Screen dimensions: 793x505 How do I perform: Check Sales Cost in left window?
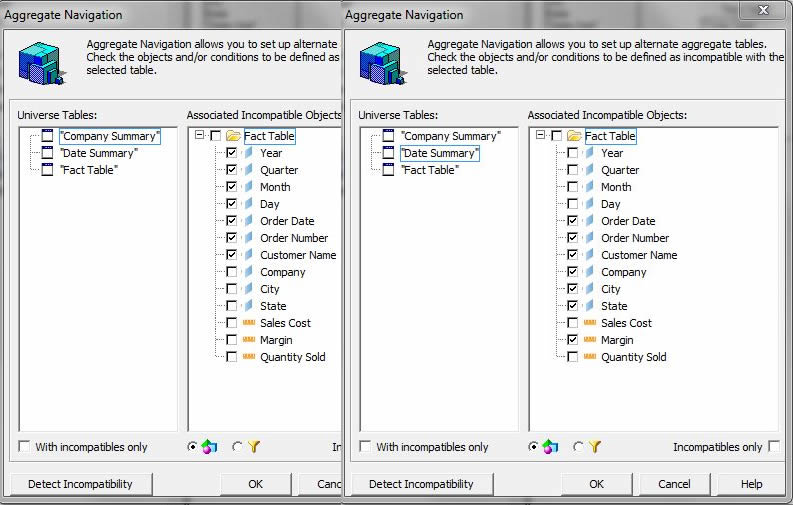(232, 323)
